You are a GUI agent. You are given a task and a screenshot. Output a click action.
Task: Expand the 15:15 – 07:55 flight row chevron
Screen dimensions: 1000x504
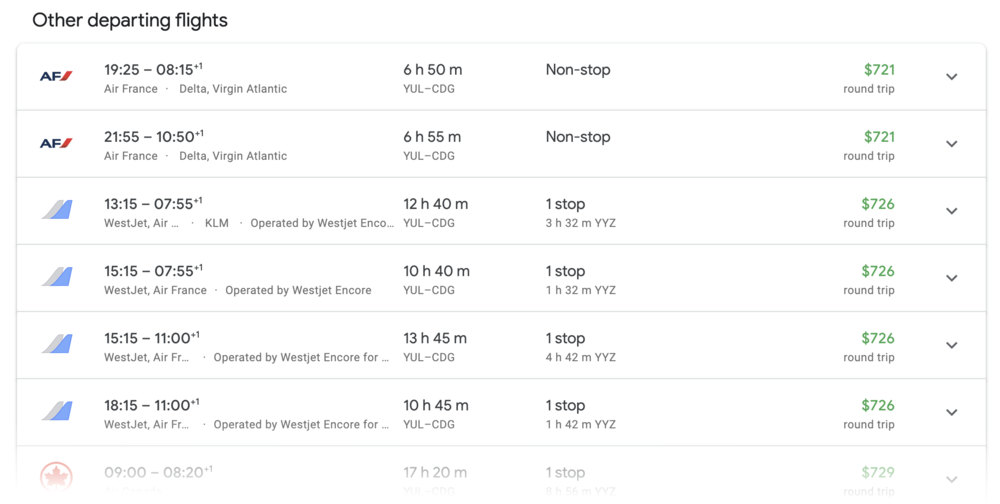click(951, 278)
